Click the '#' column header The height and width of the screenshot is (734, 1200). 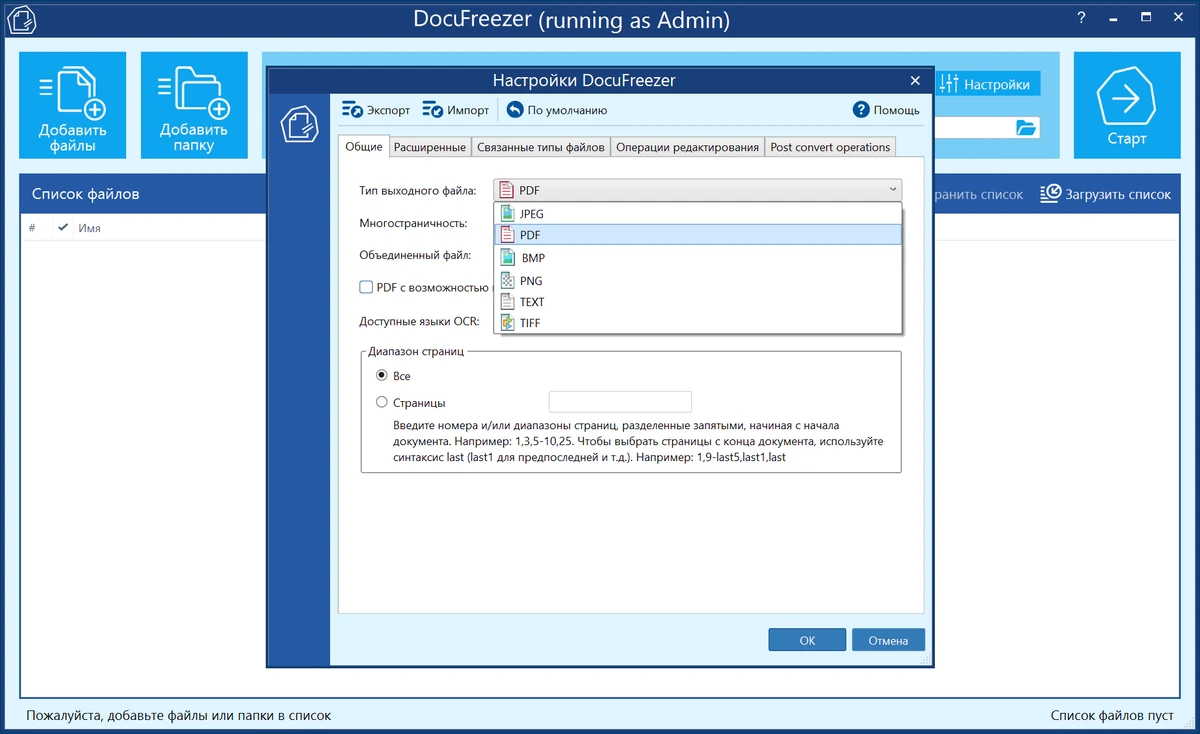[32, 228]
